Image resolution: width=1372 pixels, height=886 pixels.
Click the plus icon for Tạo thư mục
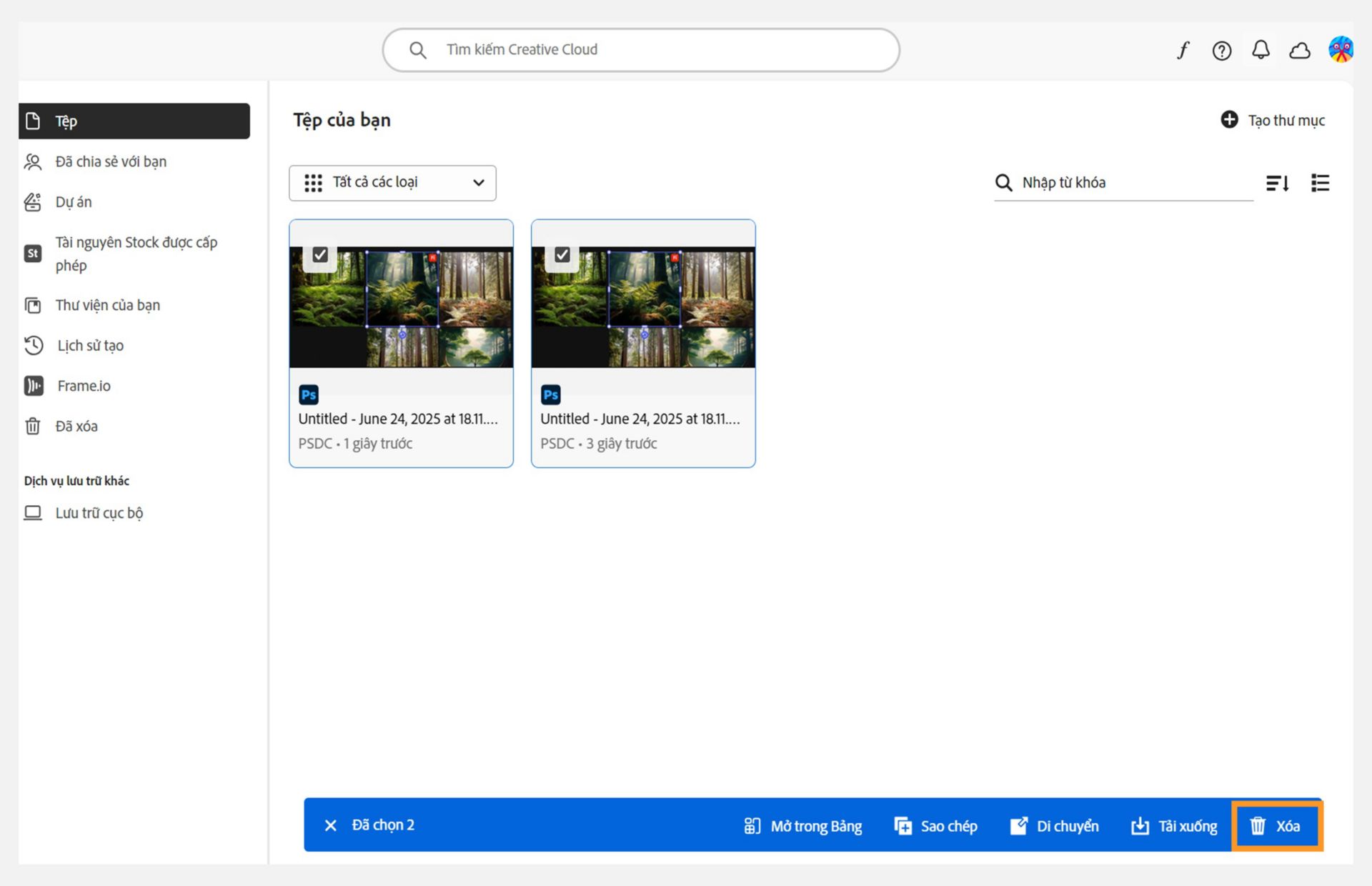(x=1229, y=119)
